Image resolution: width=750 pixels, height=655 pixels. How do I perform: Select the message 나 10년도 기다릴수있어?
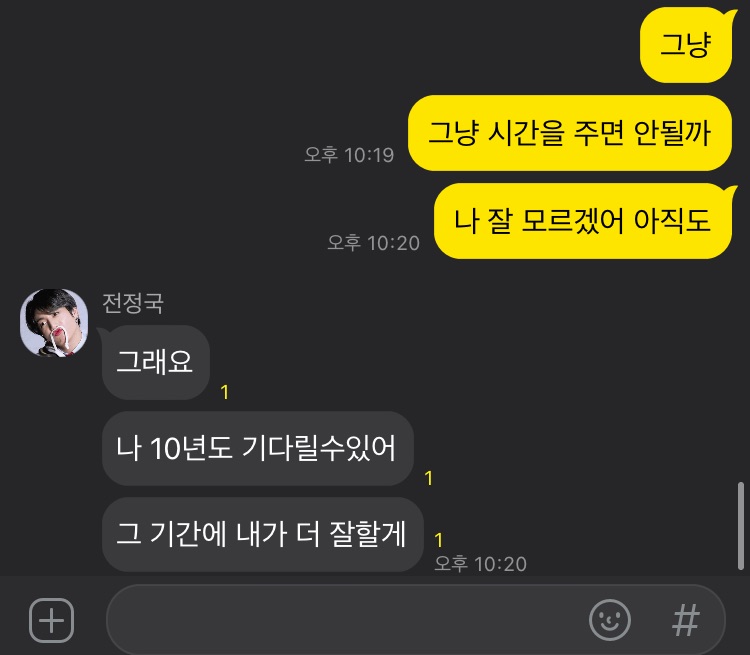coord(257,448)
